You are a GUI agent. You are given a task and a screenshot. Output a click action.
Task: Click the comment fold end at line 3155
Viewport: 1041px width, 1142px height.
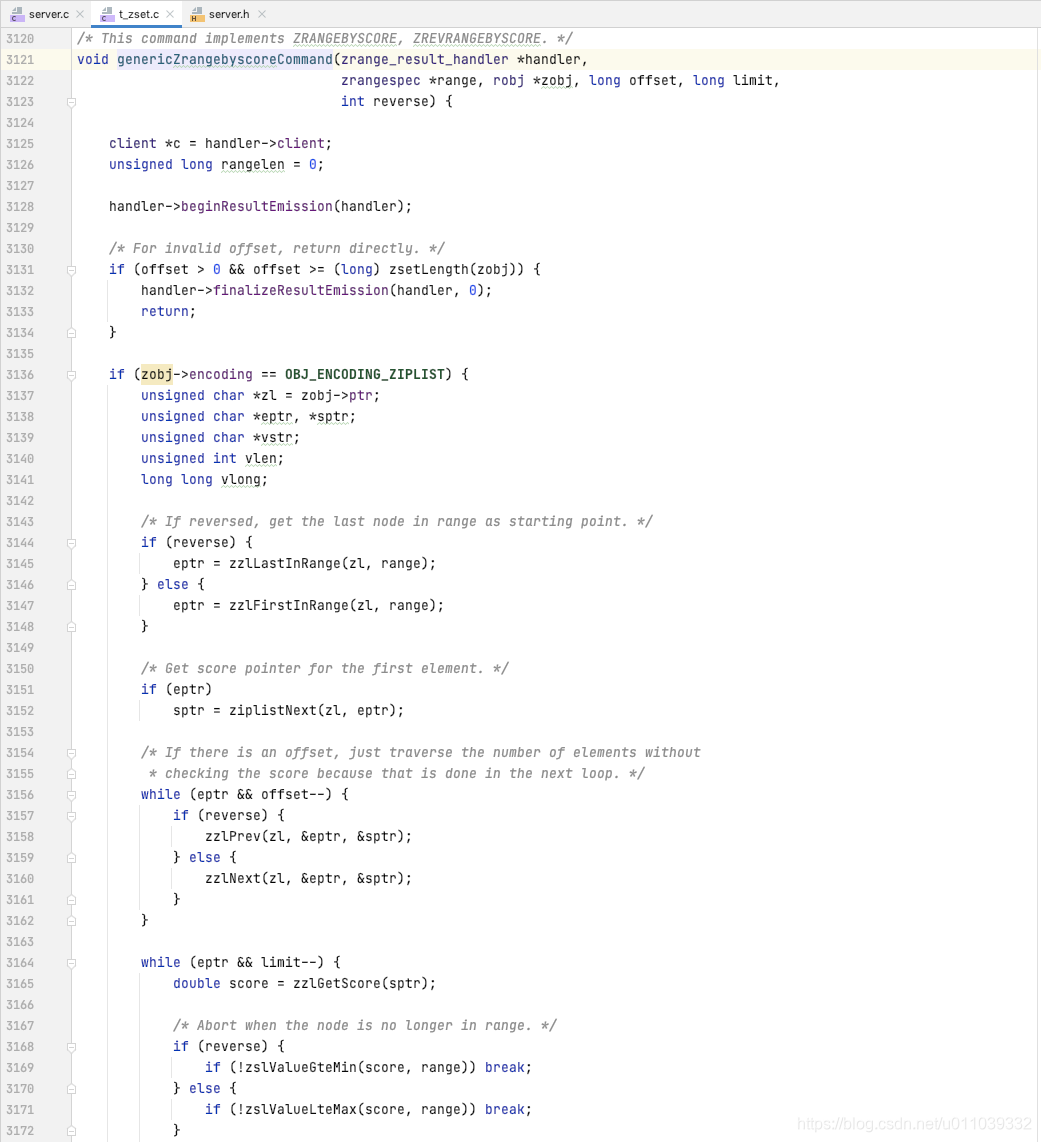click(x=71, y=774)
